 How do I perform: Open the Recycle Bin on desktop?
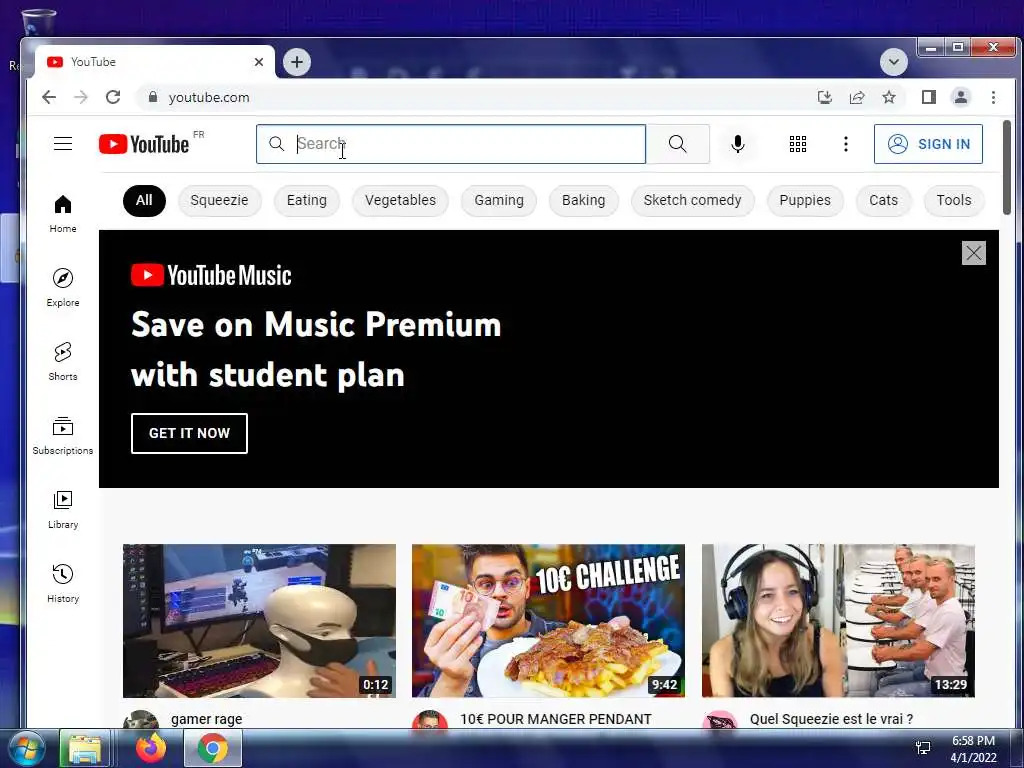pyautogui.click(x=38, y=22)
